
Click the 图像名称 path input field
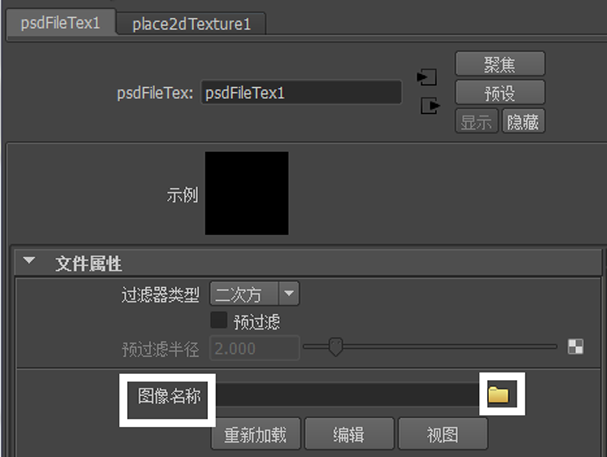click(x=347, y=396)
